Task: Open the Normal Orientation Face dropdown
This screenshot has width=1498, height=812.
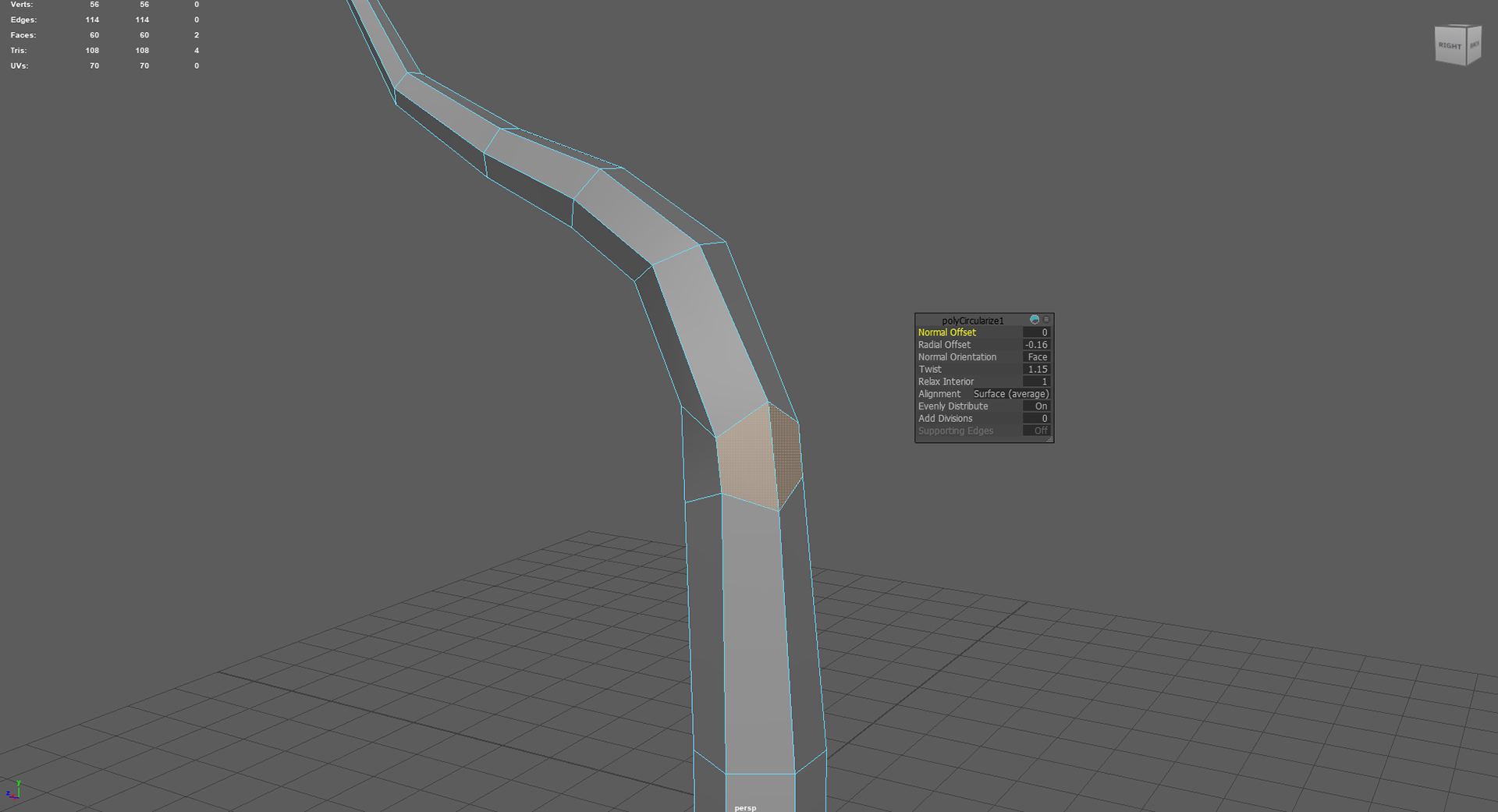Action: coord(1036,357)
